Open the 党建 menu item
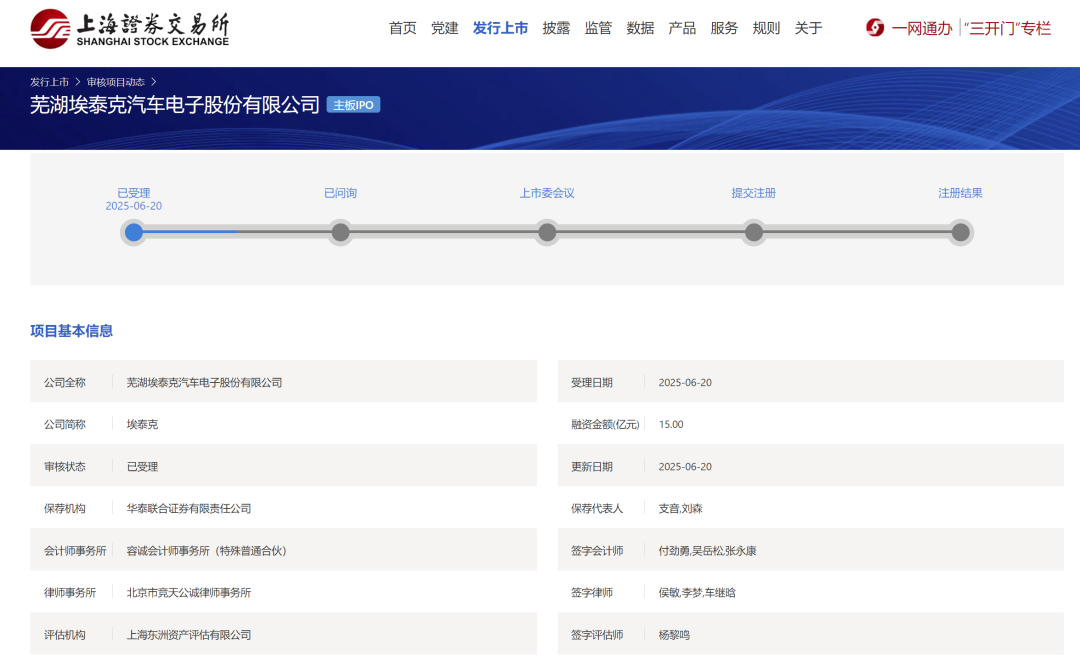 [x=445, y=28]
